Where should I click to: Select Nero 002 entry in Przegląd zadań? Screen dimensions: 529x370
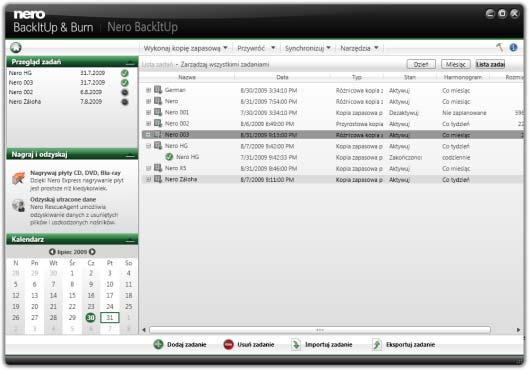pyautogui.click(x=69, y=92)
